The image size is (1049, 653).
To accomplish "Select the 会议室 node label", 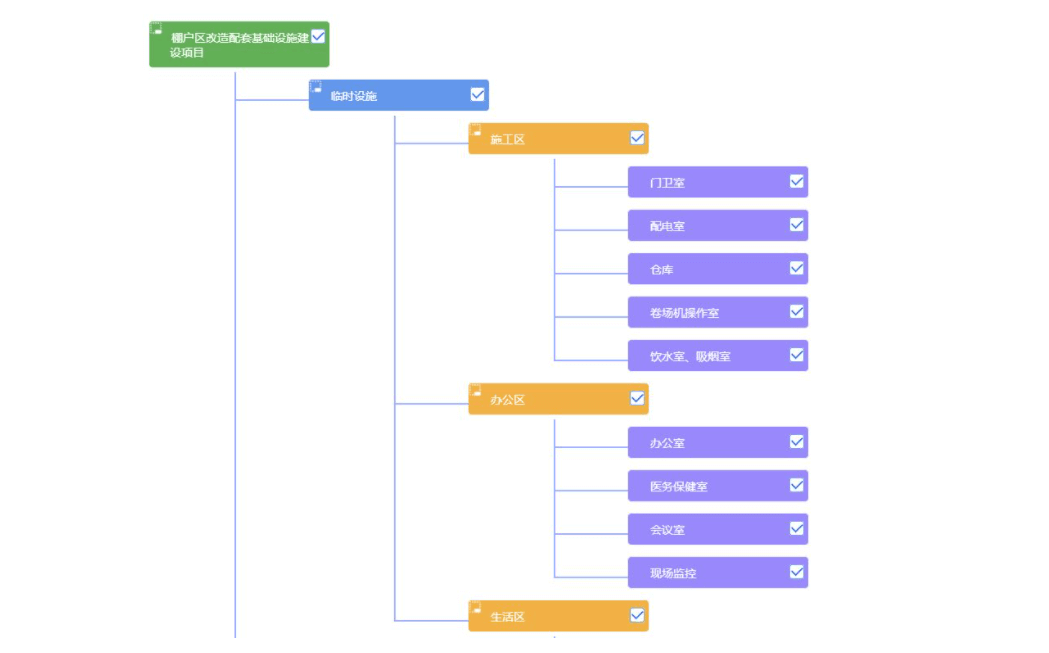I will pyautogui.click(x=667, y=530).
